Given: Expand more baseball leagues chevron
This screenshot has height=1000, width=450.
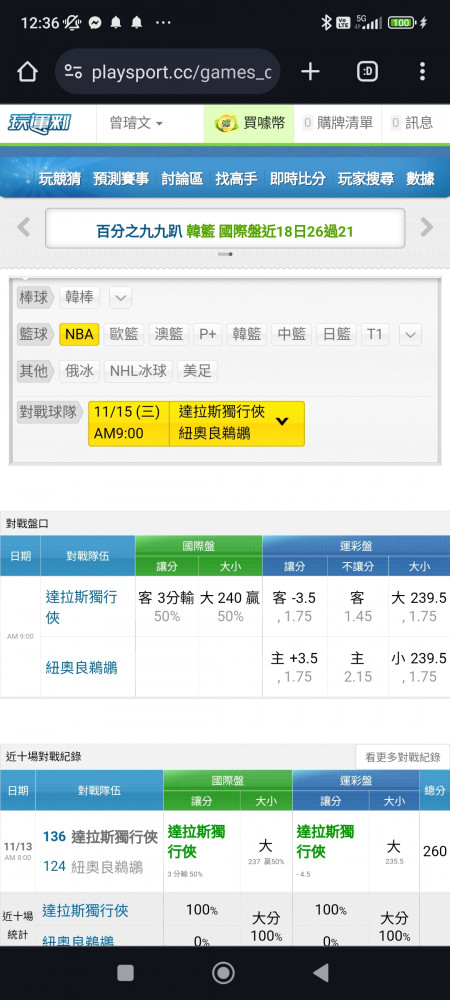Looking at the screenshot, I should pyautogui.click(x=120, y=297).
